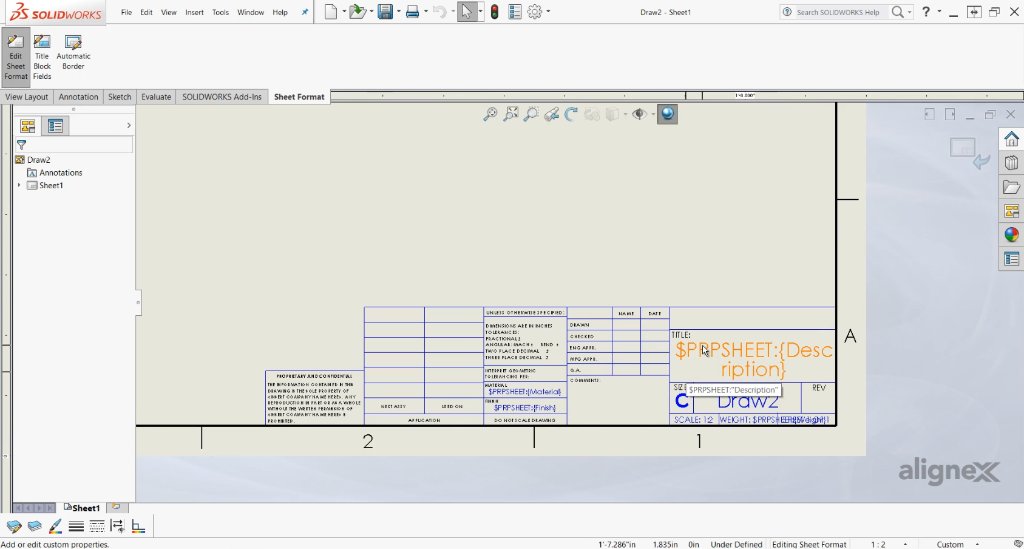The height and width of the screenshot is (549, 1024).
Task: Switch to the Evaluate tab
Action: pyautogui.click(x=156, y=97)
